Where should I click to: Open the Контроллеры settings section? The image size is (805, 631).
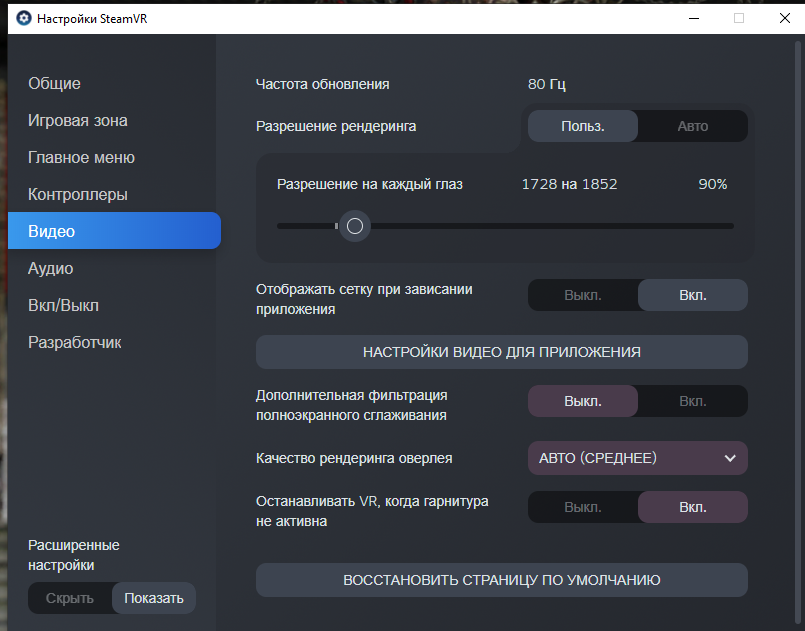tap(78, 194)
